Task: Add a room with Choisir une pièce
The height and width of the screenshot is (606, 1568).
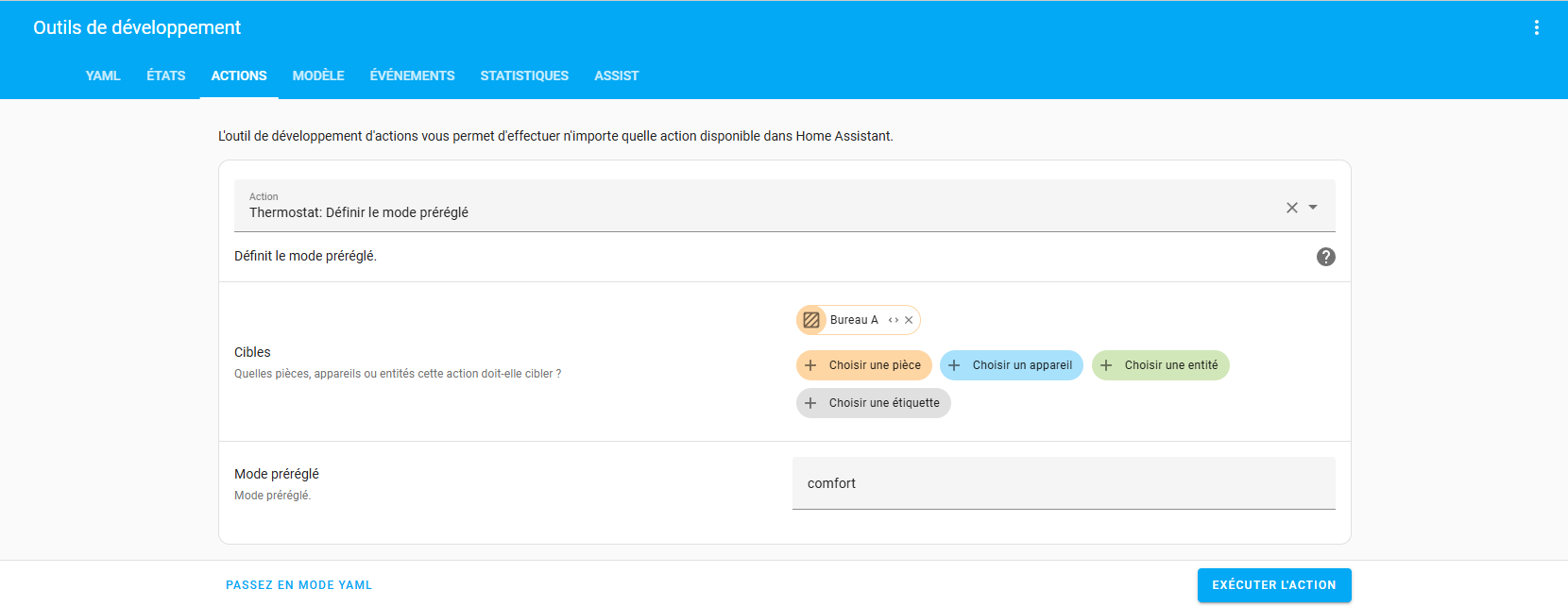Action: (x=864, y=365)
